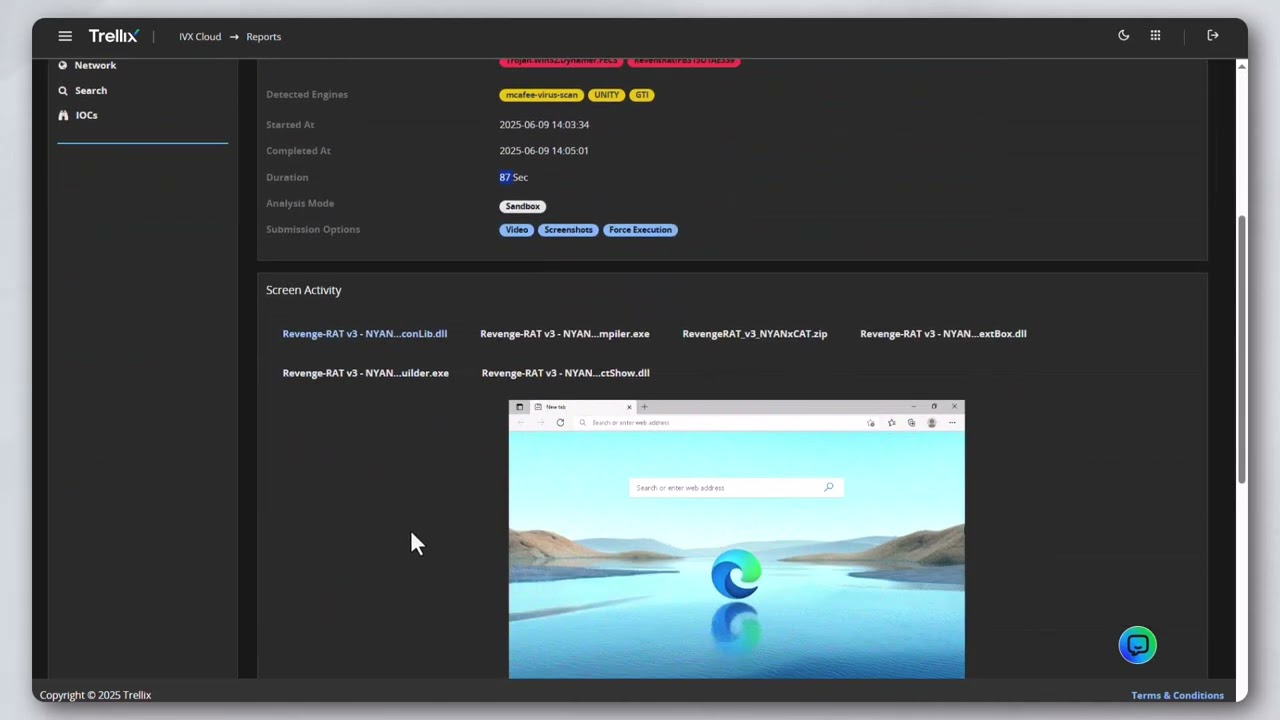Click the Submission Options label
The height and width of the screenshot is (720, 1280).
313,230
